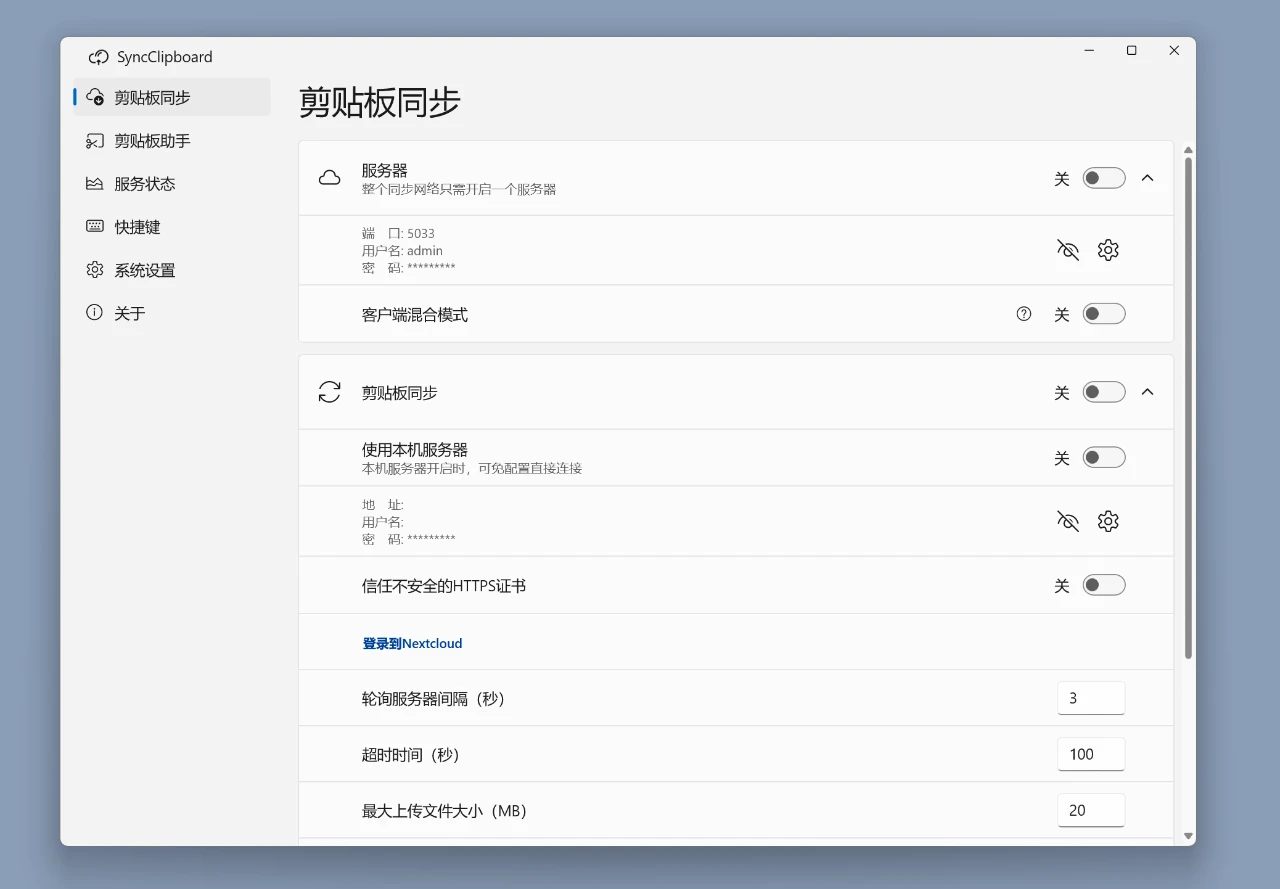The height and width of the screenshot is (889, 1280).
Task: Go to 剪贴板助手 in sidebar
Action: coord(172,141)
